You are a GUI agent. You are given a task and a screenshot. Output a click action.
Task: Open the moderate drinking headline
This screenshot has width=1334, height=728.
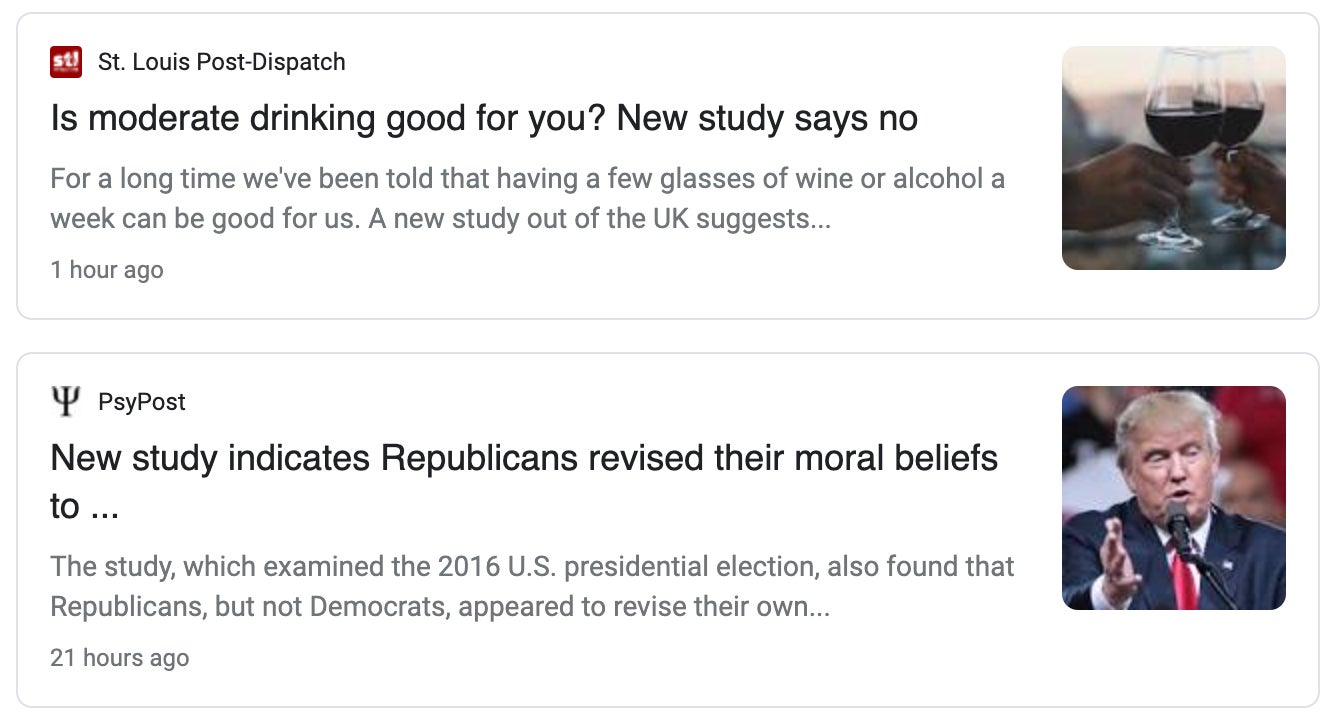click(483, 118)
